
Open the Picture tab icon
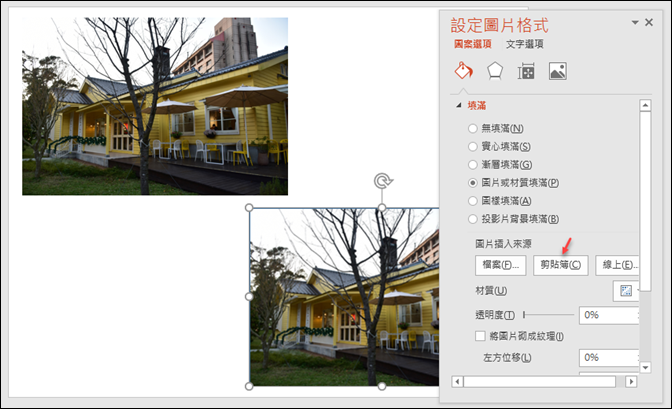(x=558, y=71)
